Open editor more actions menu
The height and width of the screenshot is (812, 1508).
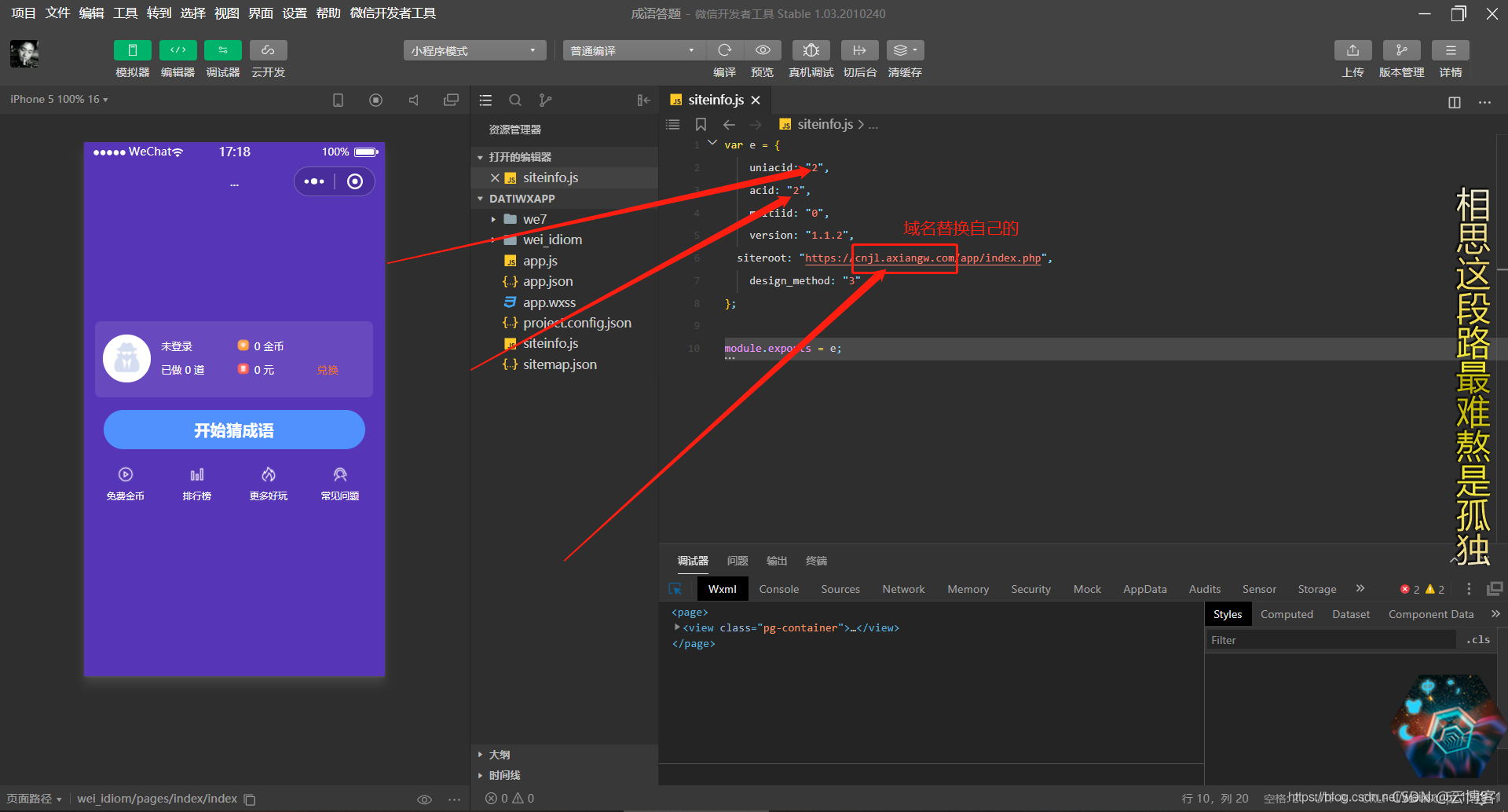[x=1484, y=102]
